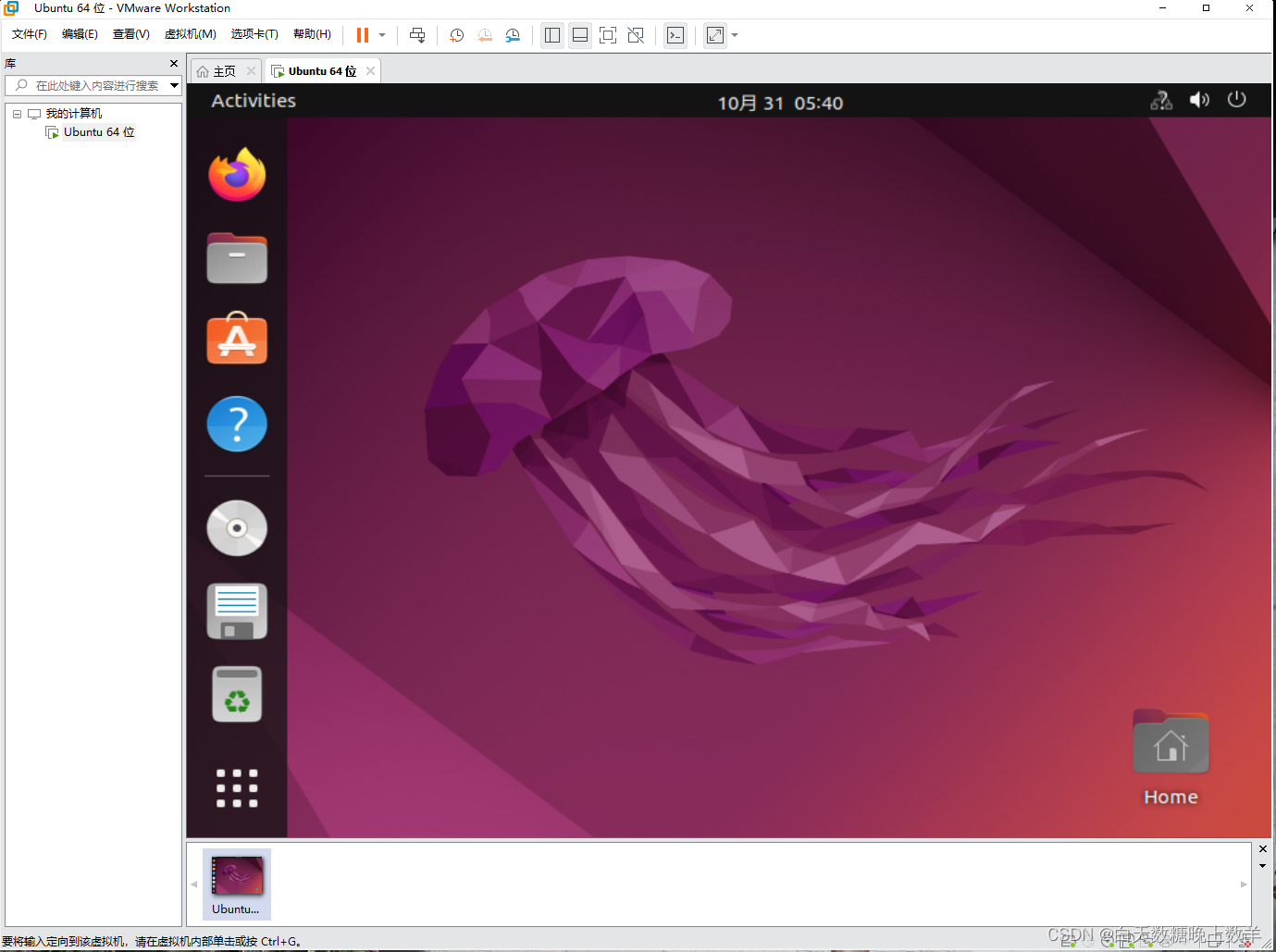Open the Help app from the dock
The image size is (1276, 952).
click(x=237, y=424)
